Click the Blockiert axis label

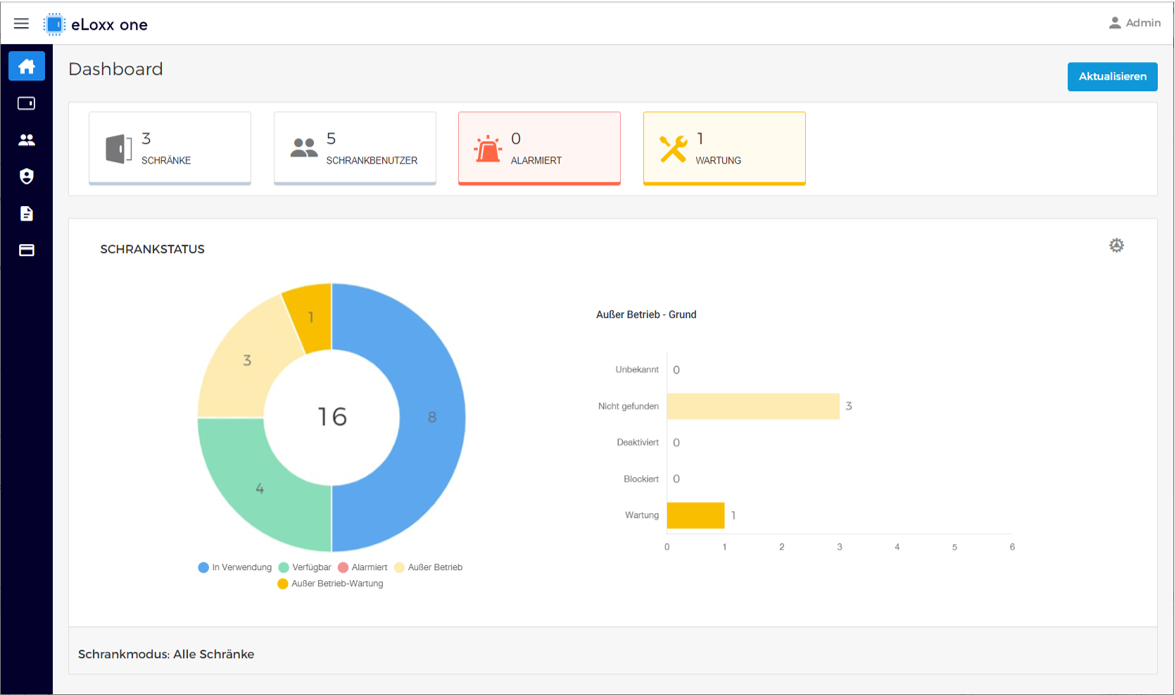pos(641,479)
